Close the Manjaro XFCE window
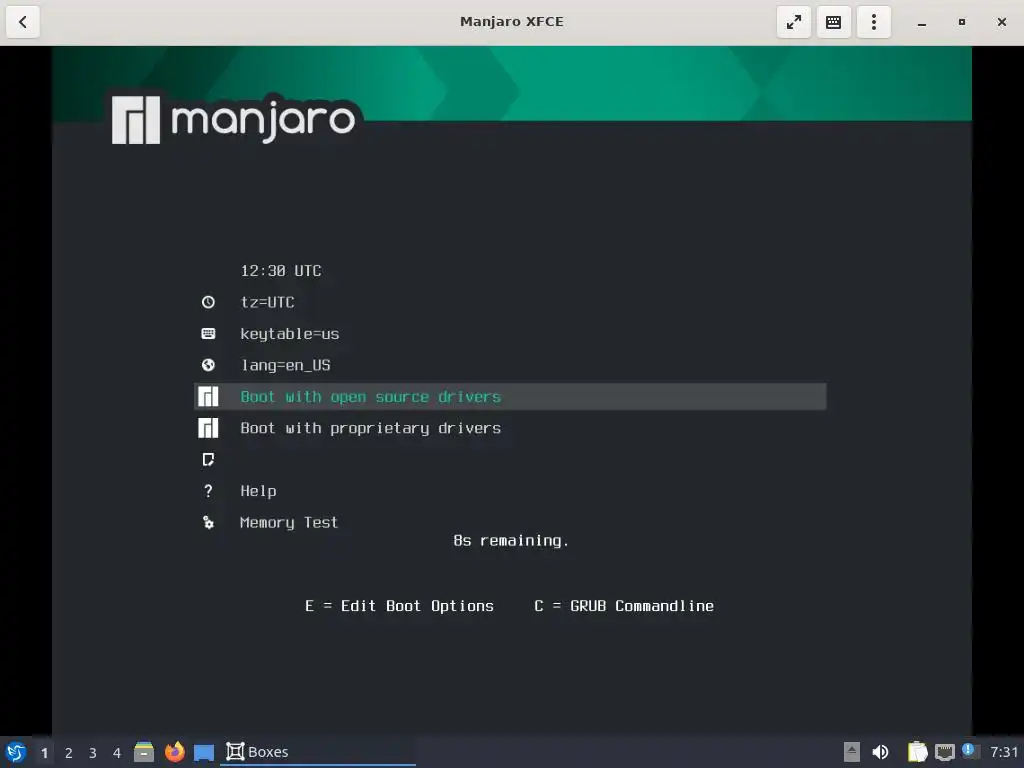This screenshot has width=1024, height=768. (x=1002, y=22)
